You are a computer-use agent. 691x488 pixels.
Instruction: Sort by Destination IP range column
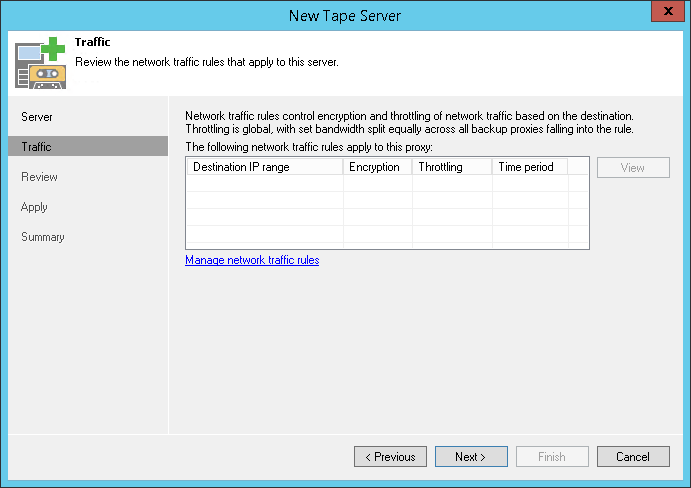[x=264, y=167]
